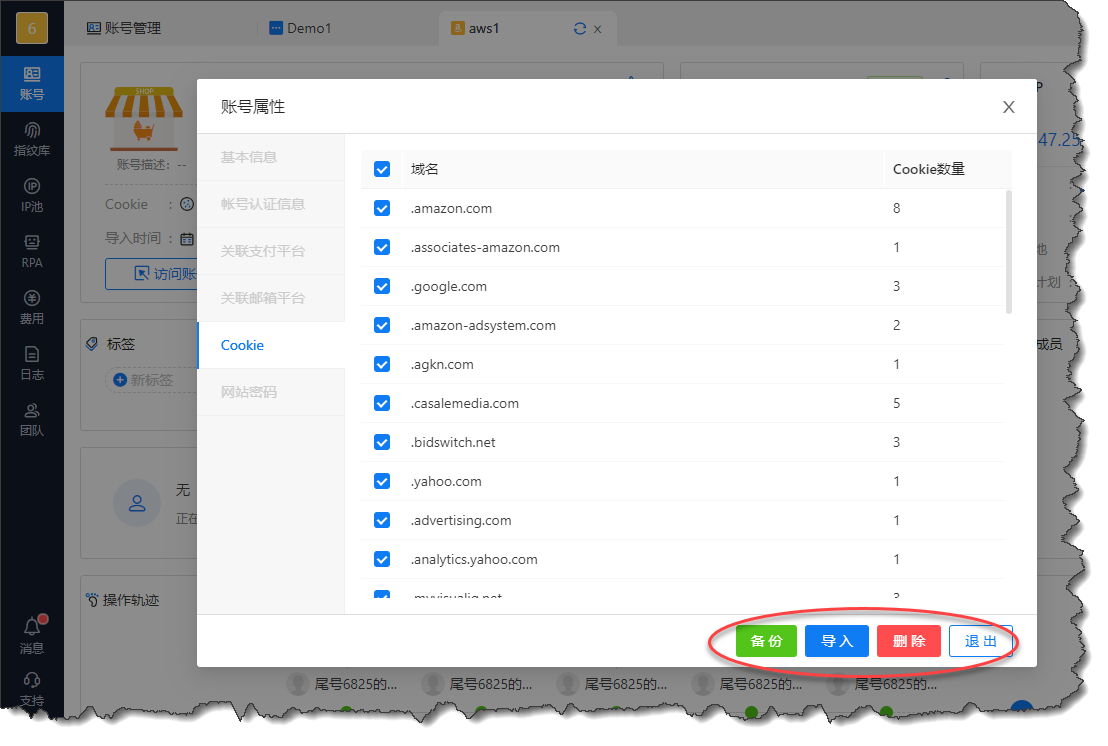Select the .agkn.com domain text

[442, 365]
